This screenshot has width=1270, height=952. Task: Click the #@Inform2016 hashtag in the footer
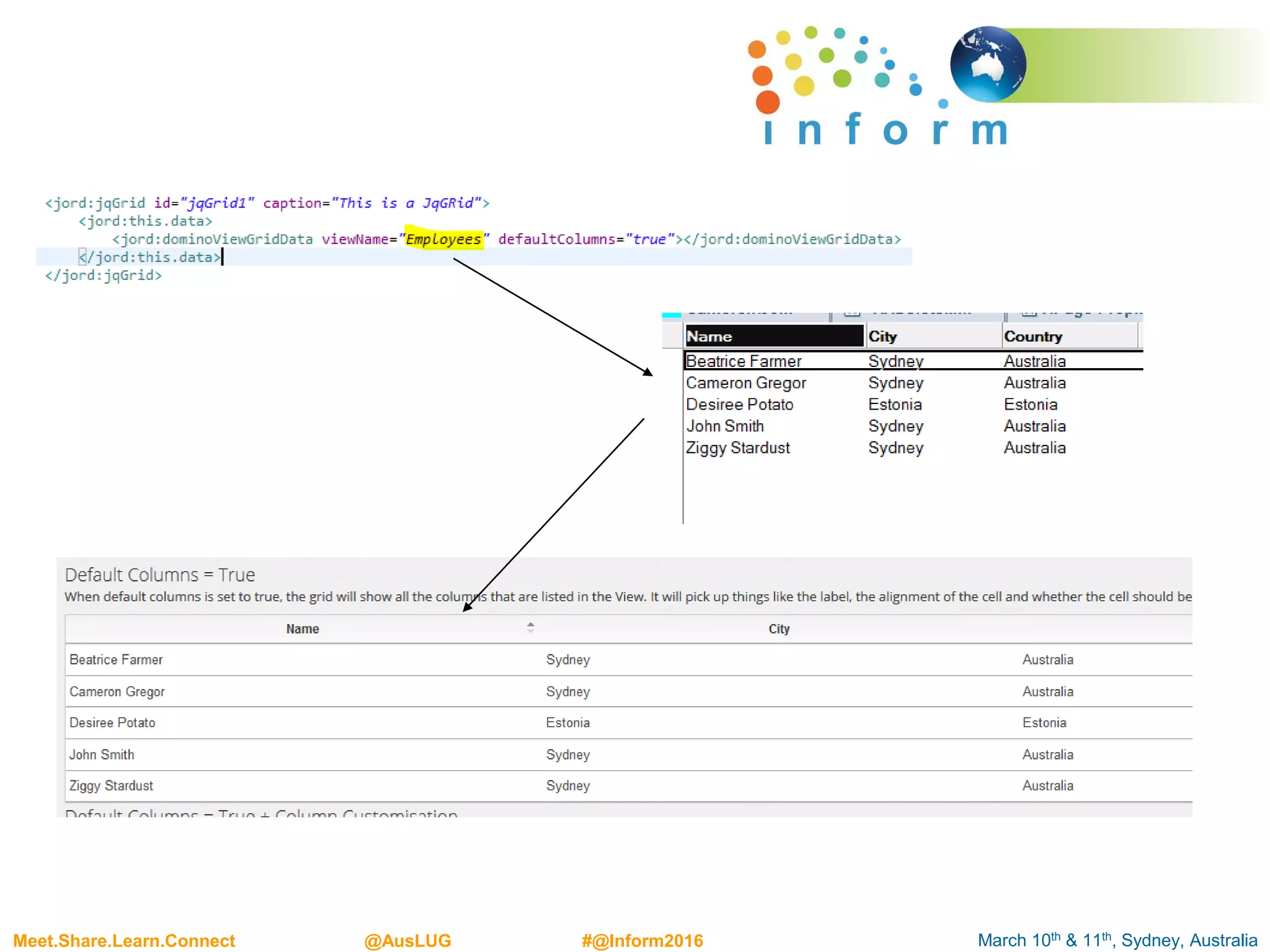point(642,940)
